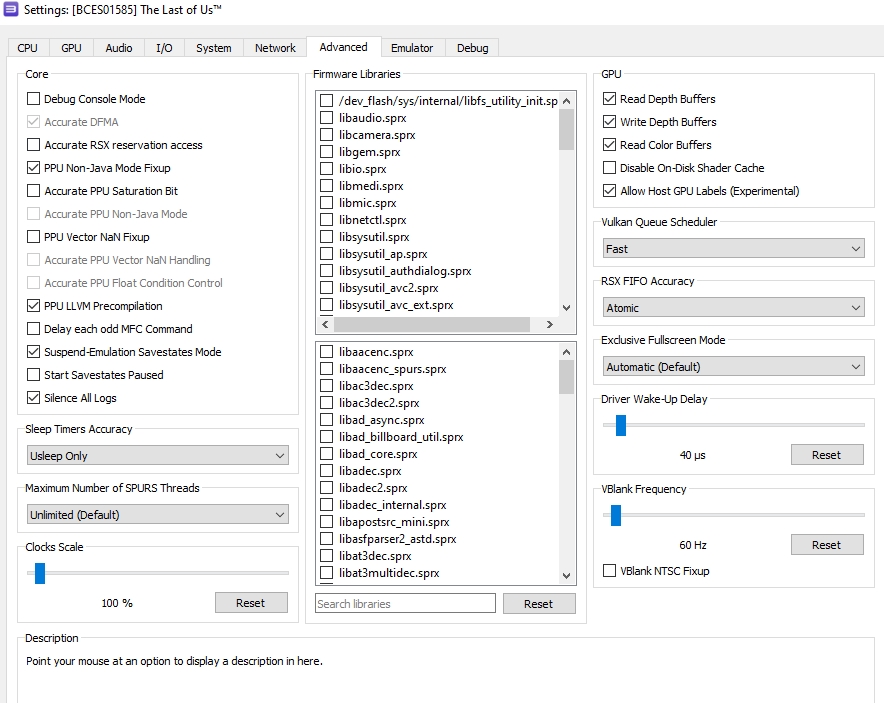Open Sleep Timers Accuracy dropdown
Screen dimensions: 884x703
158,456
